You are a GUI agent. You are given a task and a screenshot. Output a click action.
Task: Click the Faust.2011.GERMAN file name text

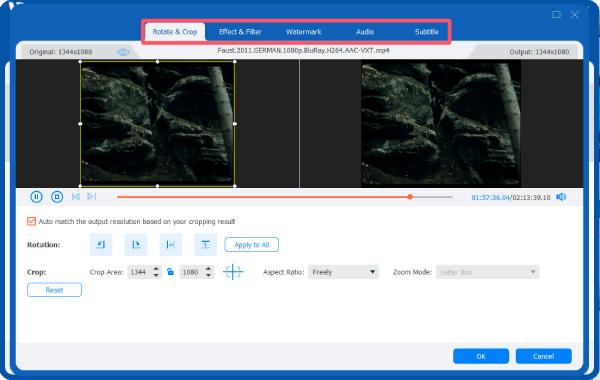pyautogui.click(x=303, y=51)
